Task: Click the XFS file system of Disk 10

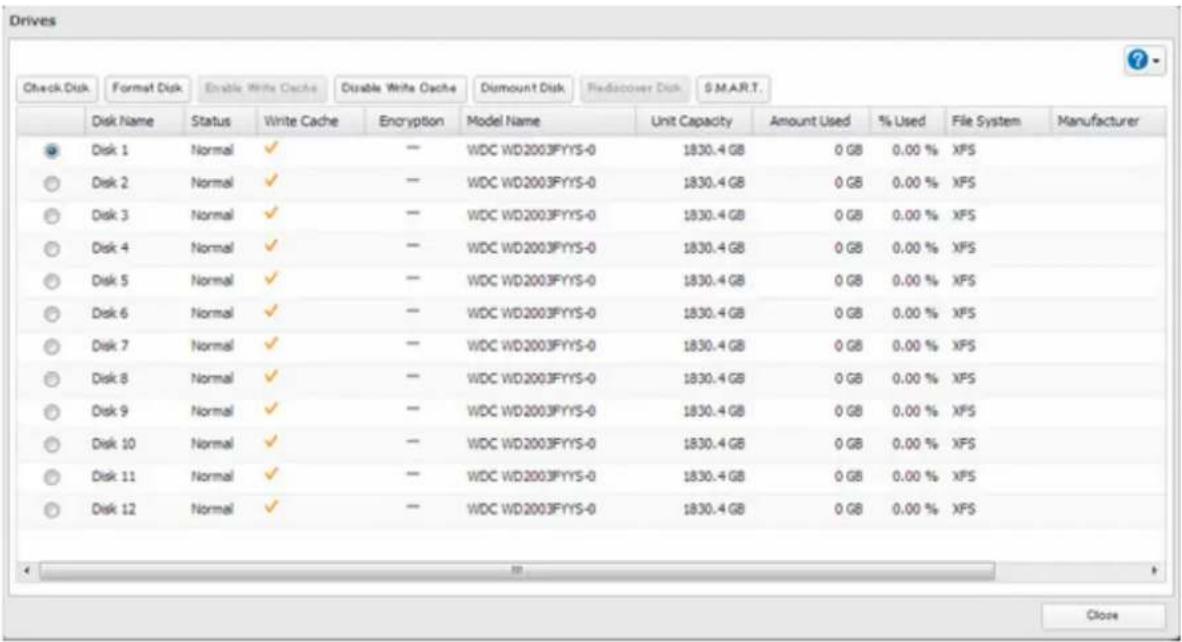Action: click(964, 445)
